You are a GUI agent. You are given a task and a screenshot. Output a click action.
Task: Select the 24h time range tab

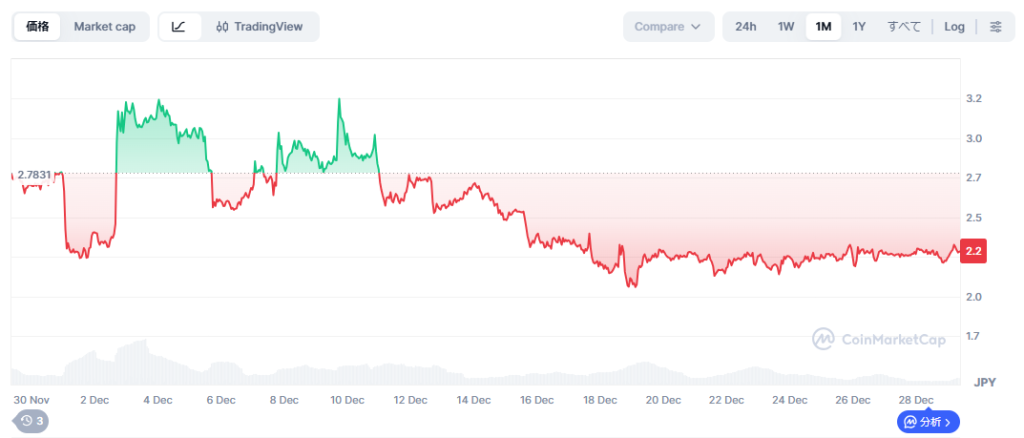pos(746,27)
